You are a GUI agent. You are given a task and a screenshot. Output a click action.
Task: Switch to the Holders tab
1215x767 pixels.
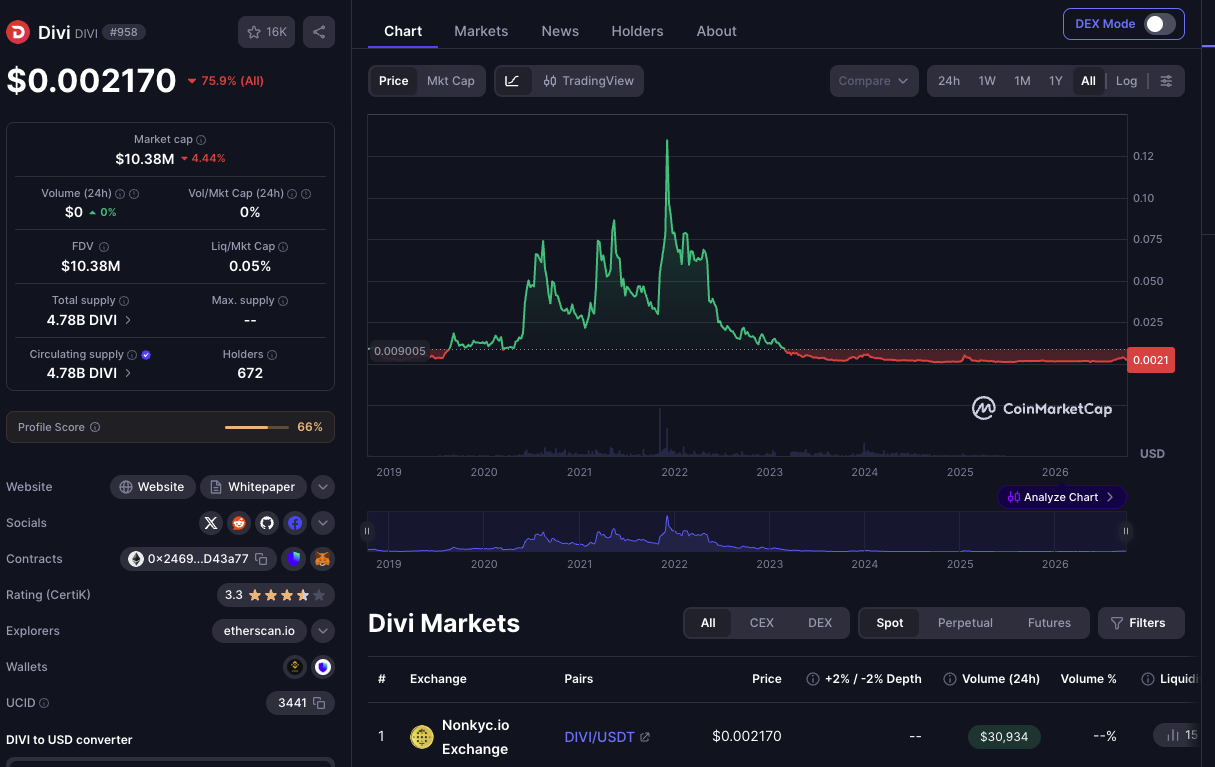tap(637, 31)
